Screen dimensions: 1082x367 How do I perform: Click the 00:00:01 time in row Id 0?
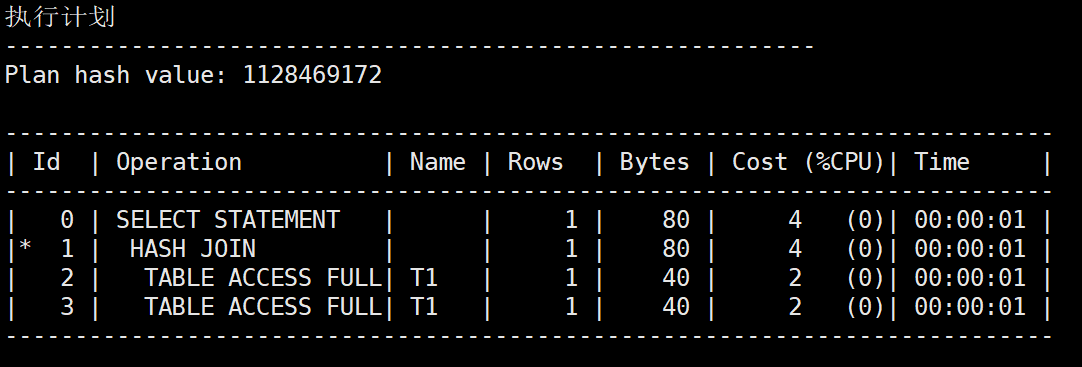[x=970, y=220]
